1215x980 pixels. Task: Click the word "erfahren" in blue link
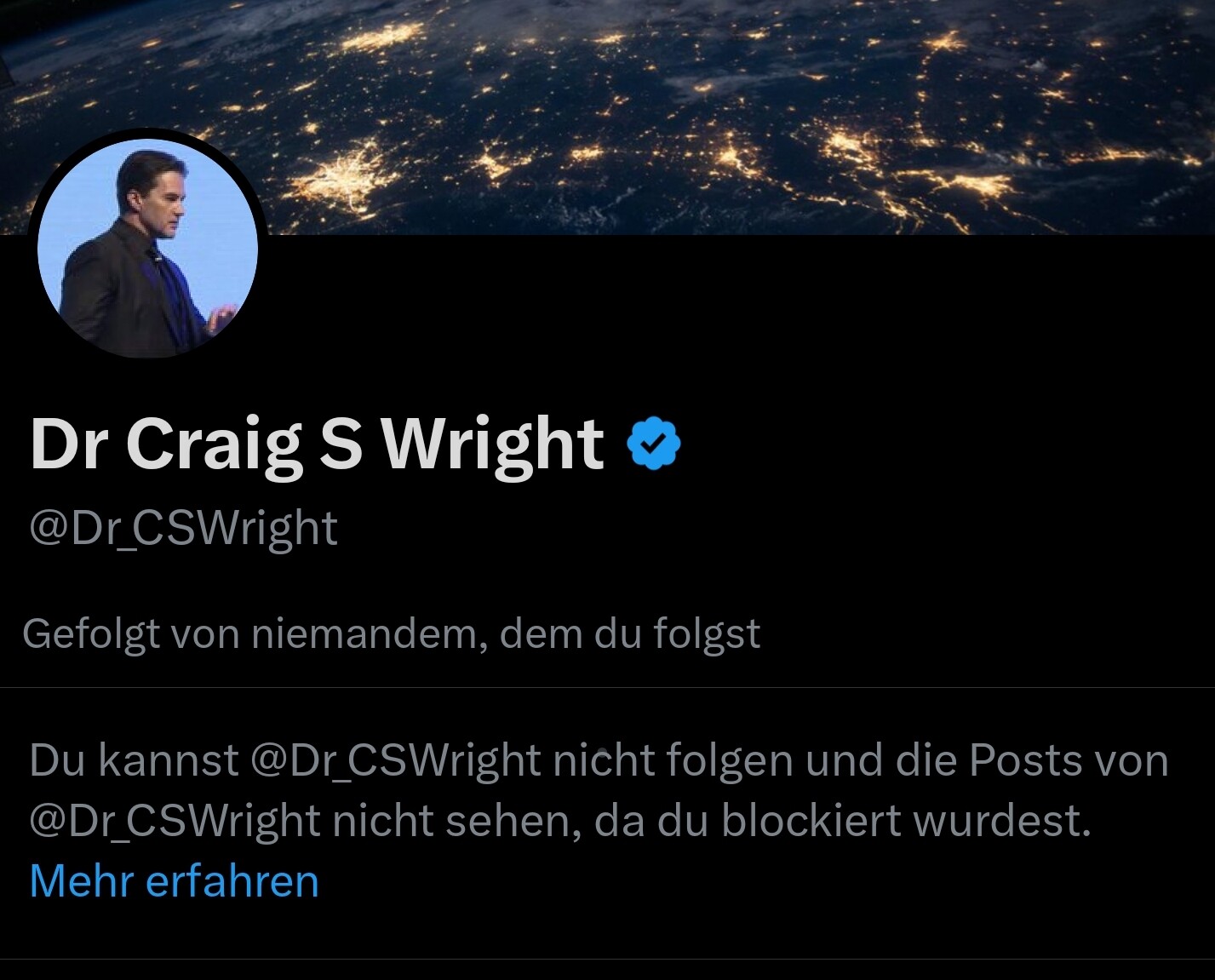[x=232, y=881]
